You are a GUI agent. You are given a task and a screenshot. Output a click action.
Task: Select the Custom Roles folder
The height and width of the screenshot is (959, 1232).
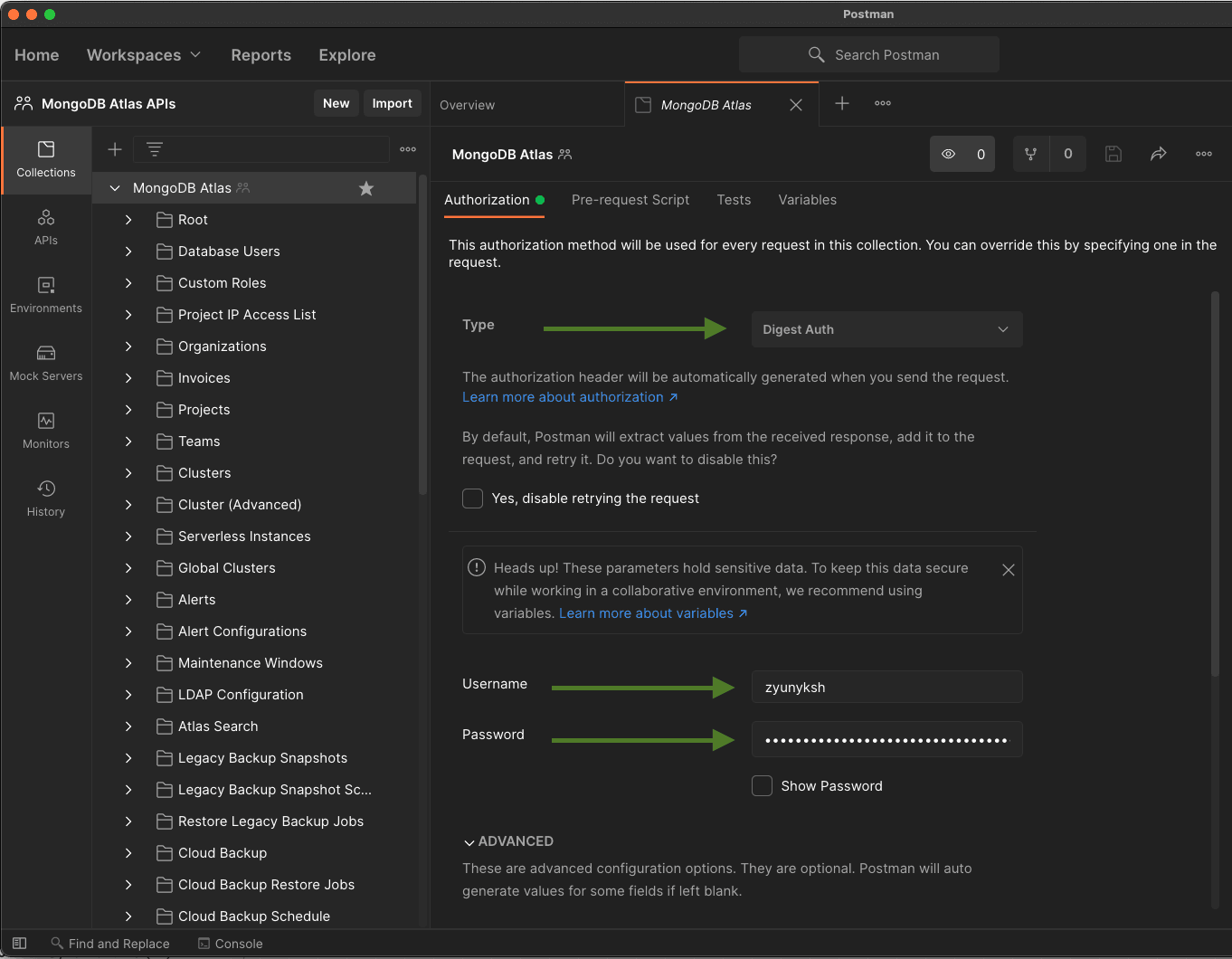(222, 283)
